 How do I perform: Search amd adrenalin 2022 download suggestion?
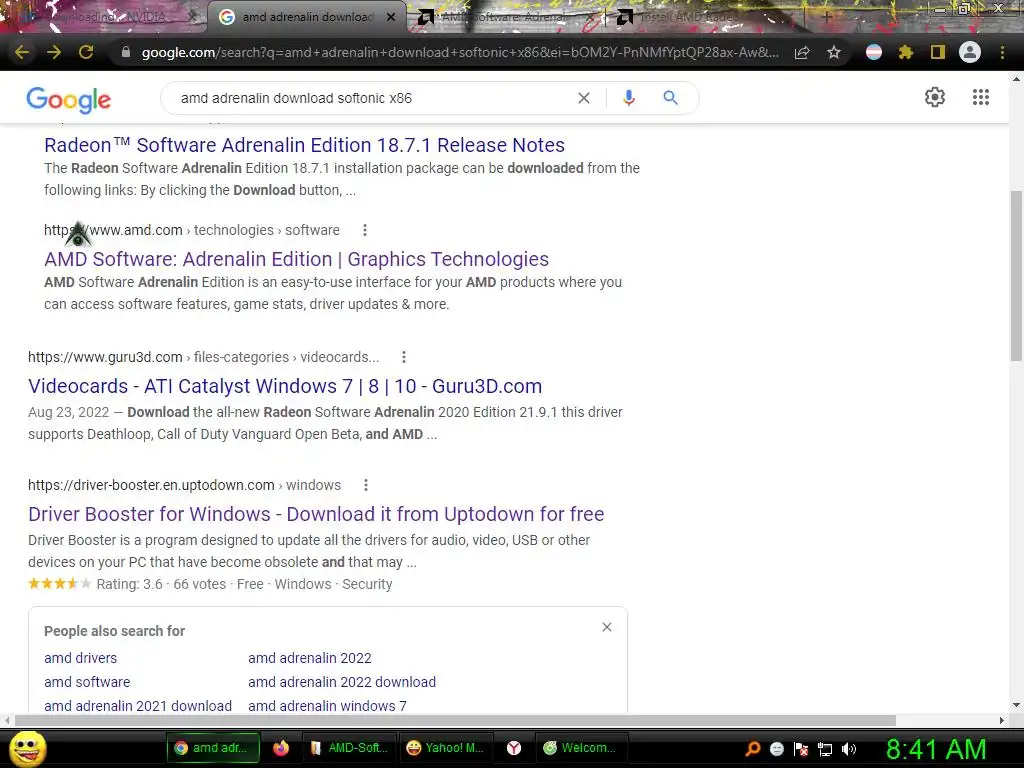pyautogui.click(x=342, y=682)
